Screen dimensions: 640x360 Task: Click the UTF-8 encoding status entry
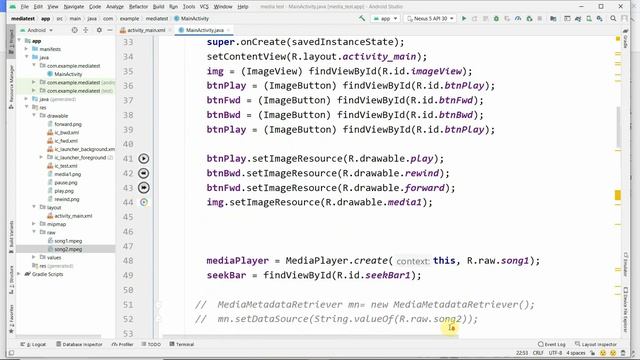[555, 353]
